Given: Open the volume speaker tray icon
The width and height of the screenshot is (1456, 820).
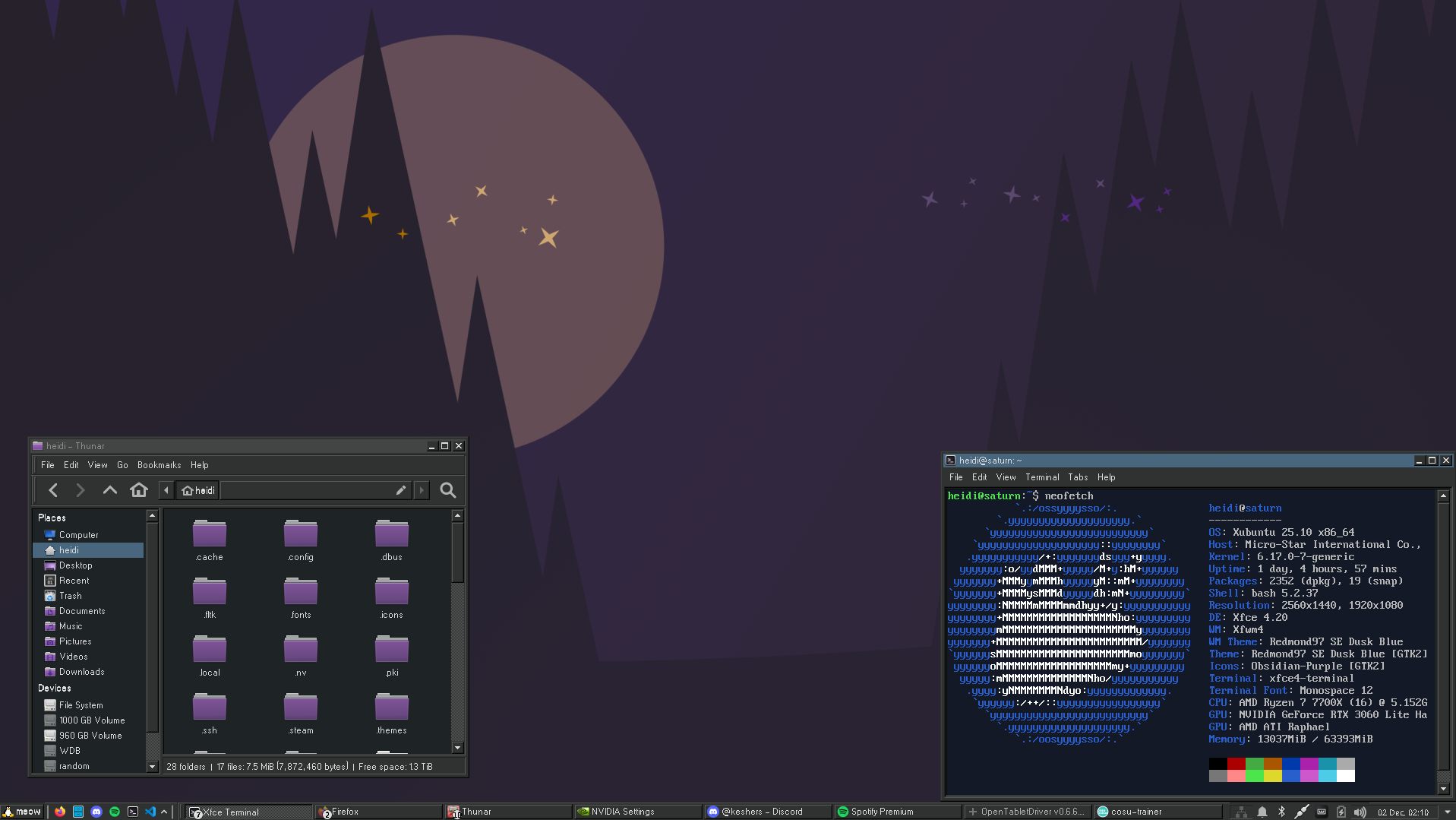Looking at the screenshot, I should pyautogui.click(x=1360, y=812).
